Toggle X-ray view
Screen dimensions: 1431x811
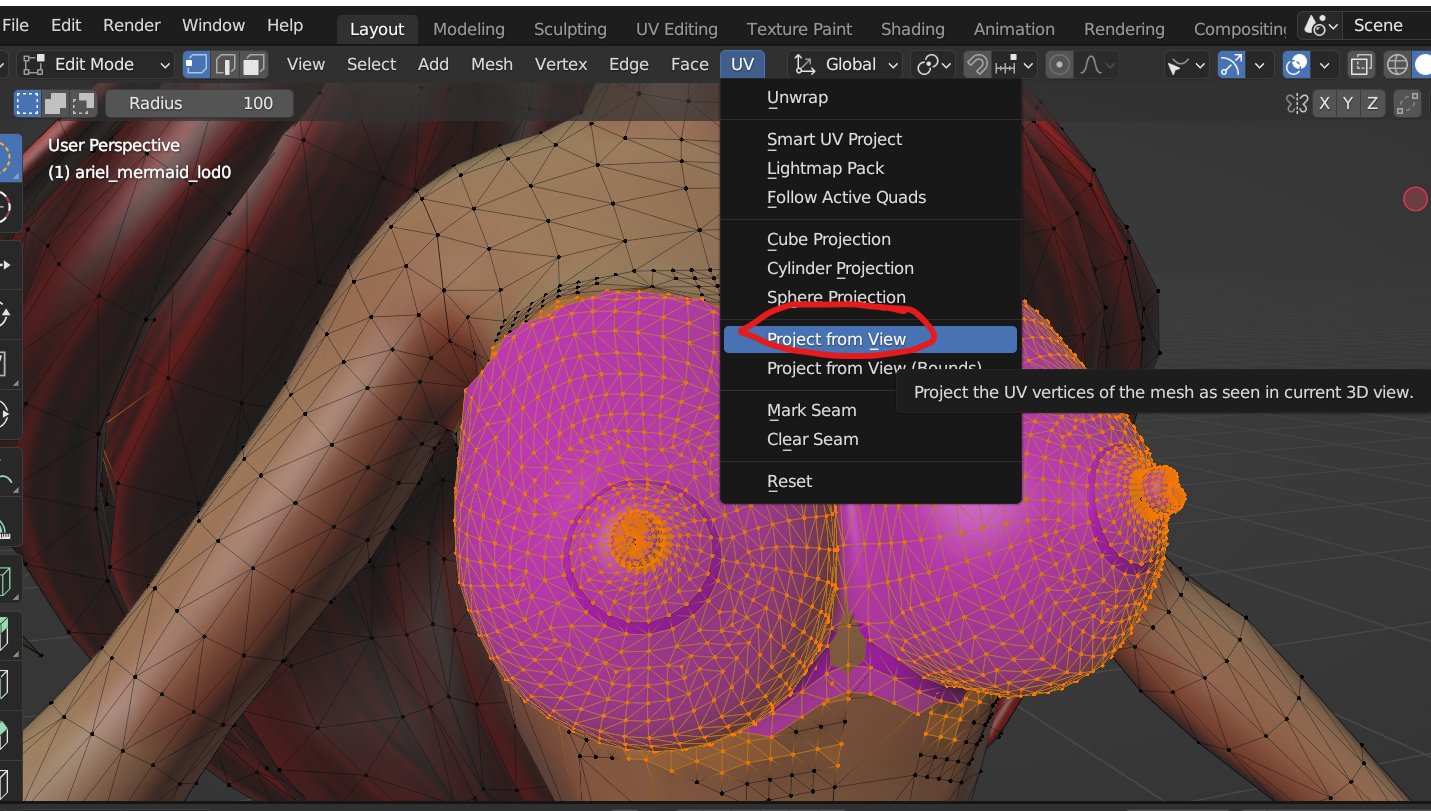point(1361,65)
